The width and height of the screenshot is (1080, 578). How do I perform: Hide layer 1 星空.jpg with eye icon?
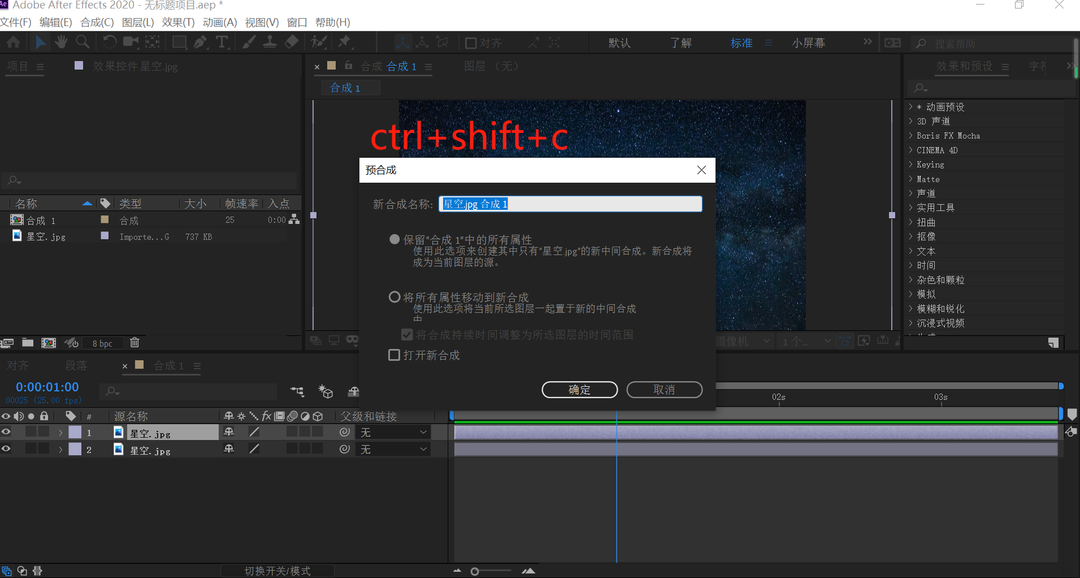pos(7,432)
